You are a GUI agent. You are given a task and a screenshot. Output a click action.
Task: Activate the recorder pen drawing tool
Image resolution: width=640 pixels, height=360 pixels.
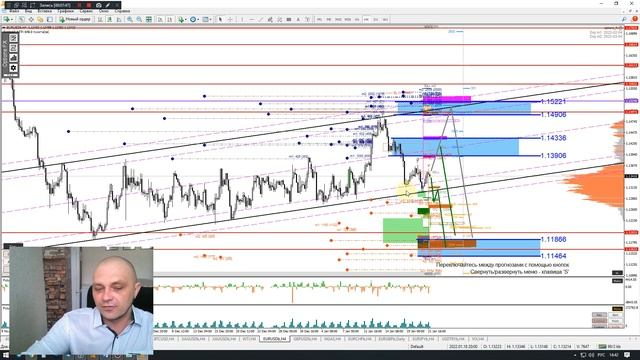coord(108,5)
